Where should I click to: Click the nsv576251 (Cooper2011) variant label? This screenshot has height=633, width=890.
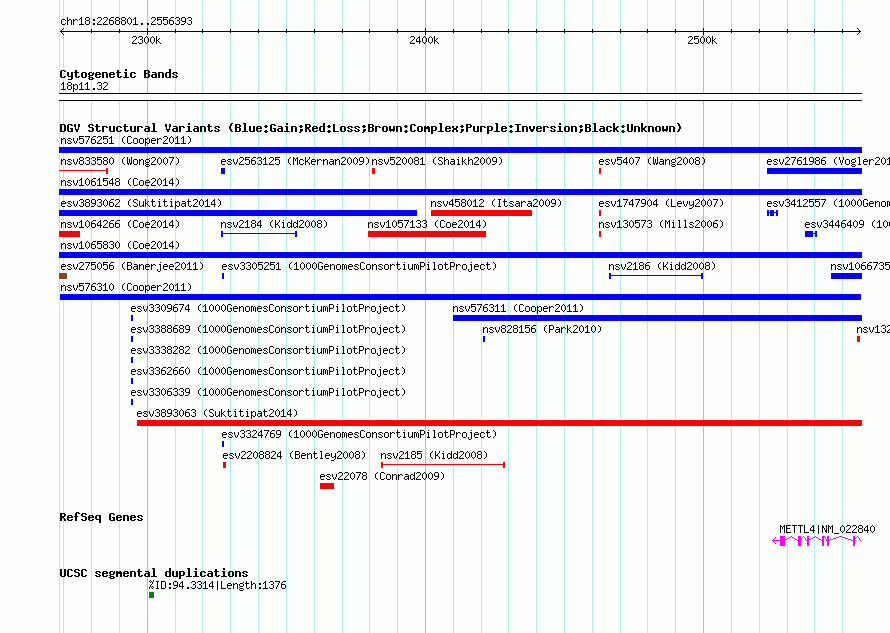pos(126,140)
